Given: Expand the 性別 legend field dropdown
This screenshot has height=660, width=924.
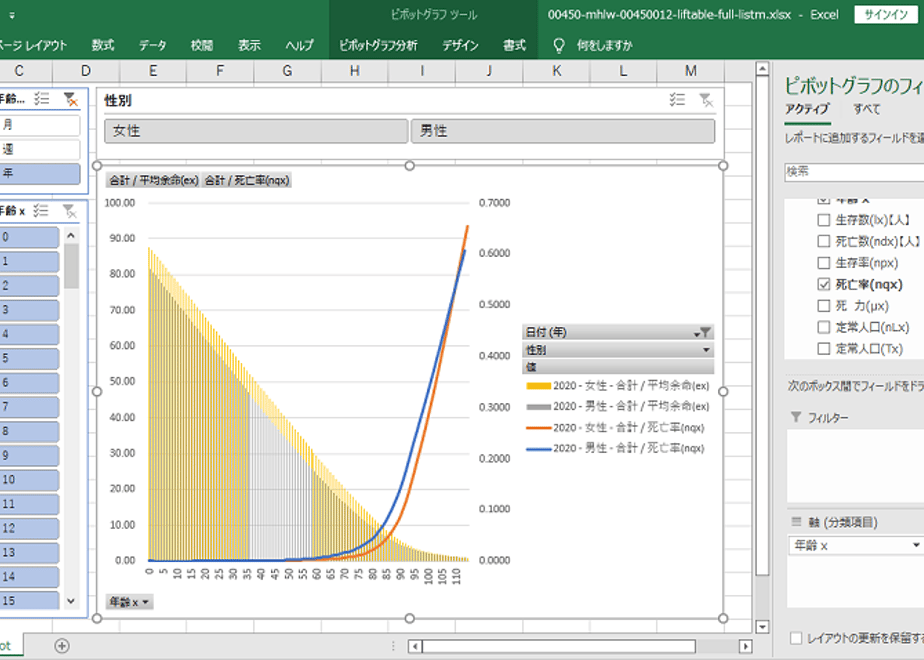Looking at the screenshot, I should 706,350.
